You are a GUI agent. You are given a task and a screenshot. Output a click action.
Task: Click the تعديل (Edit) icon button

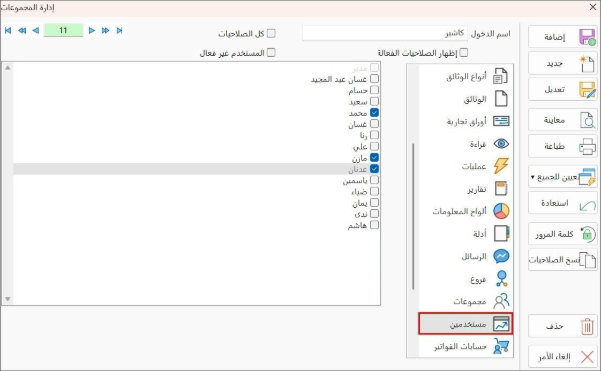coord(587,90)
